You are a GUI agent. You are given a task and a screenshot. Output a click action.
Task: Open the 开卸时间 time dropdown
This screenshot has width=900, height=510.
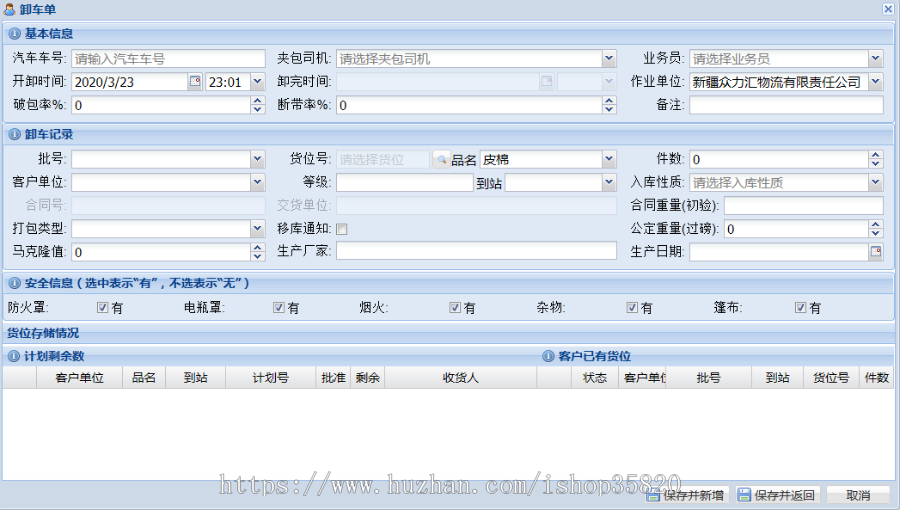258,81
